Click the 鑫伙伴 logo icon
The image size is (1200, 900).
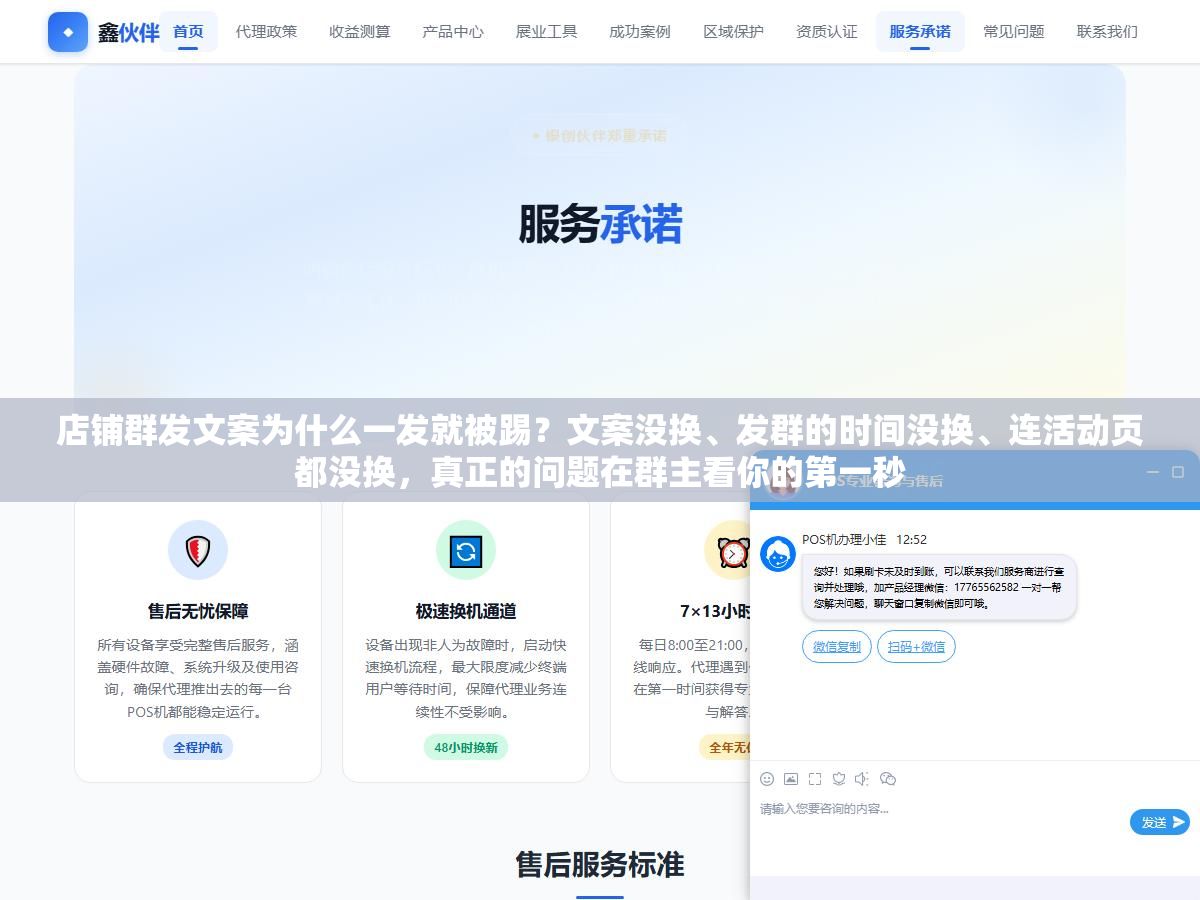coord(68,32)
